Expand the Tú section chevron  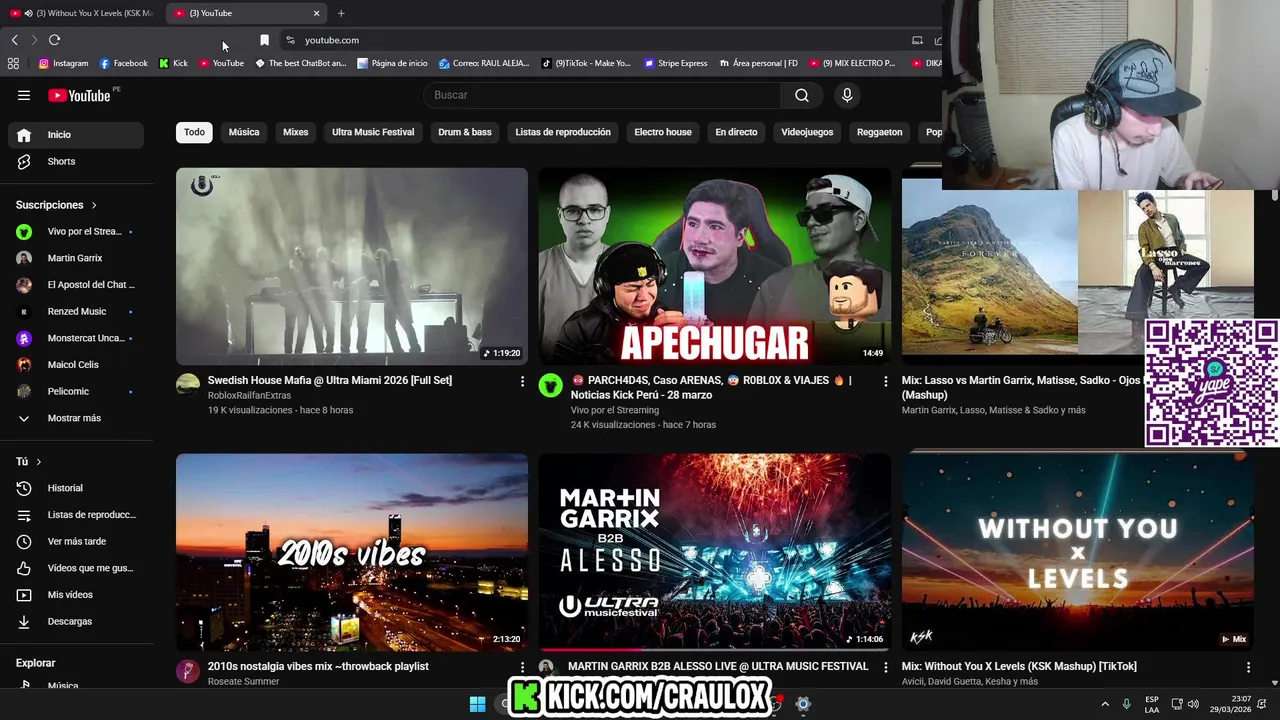pos(39,462)
